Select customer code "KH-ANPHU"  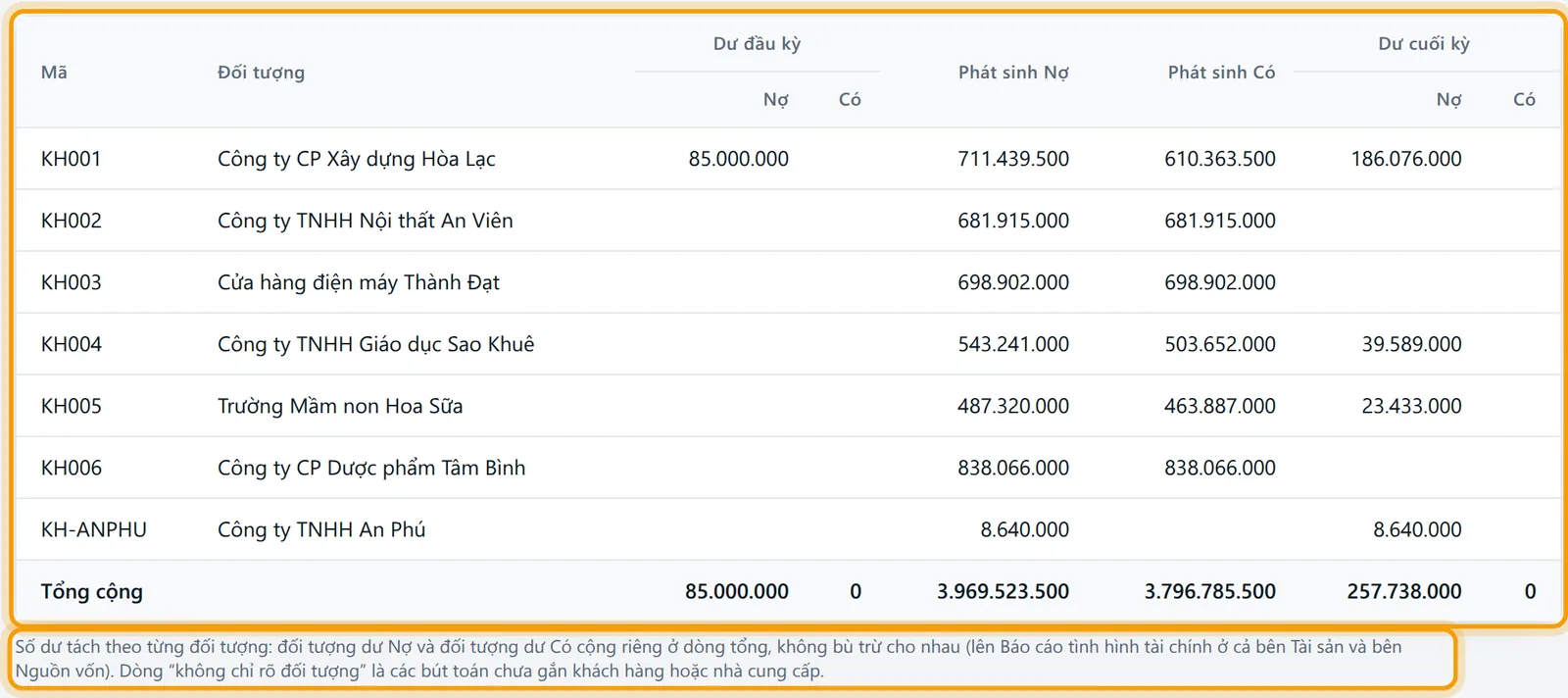(x=94, y=529)
